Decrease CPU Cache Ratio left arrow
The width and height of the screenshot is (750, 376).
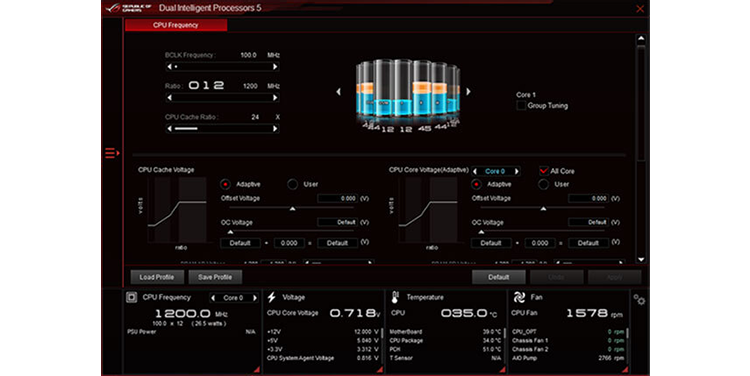[x=169, y=128]
